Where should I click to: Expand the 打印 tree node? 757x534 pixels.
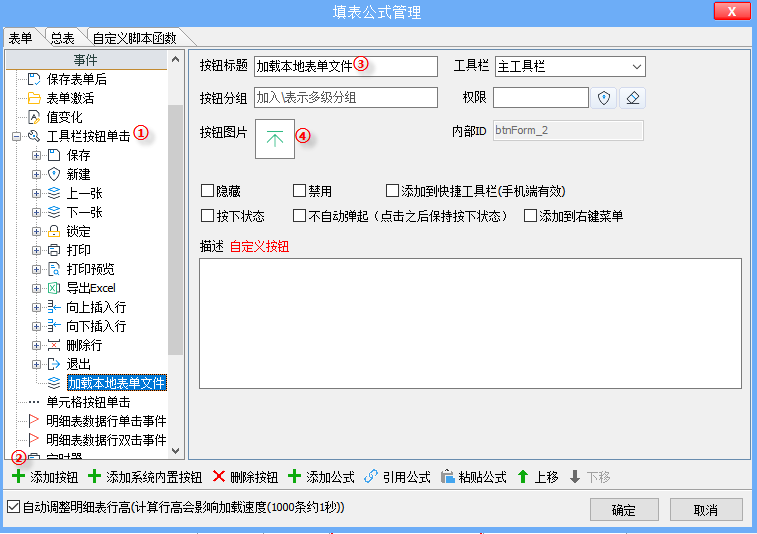[36, 251]
